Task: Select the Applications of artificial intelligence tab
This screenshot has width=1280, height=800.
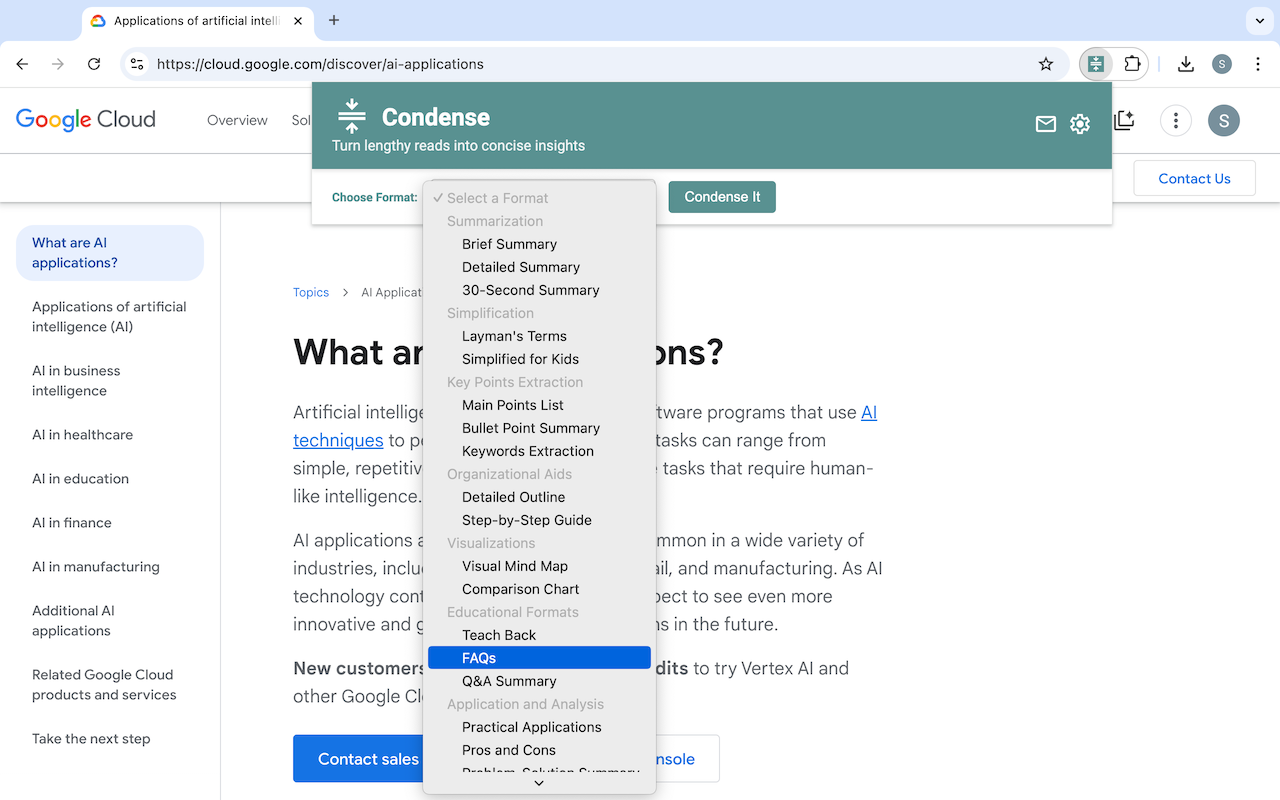Action: [196, 21]
